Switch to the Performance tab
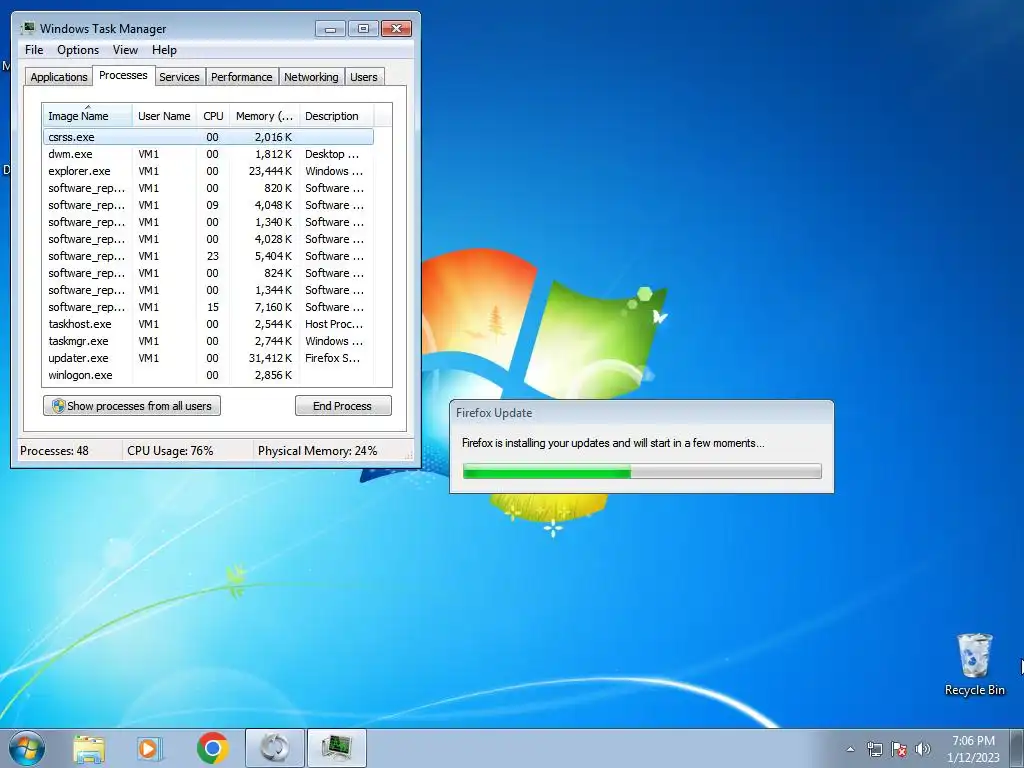The width and height of the screenshot is (1024, 768). tap(242, 77)
